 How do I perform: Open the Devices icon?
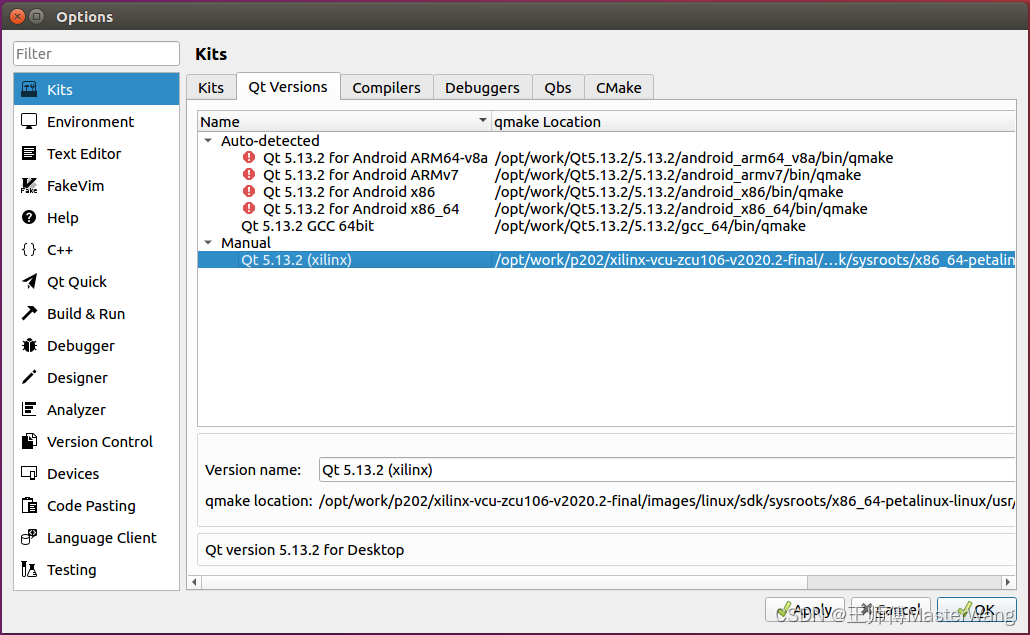pos(29,473)
